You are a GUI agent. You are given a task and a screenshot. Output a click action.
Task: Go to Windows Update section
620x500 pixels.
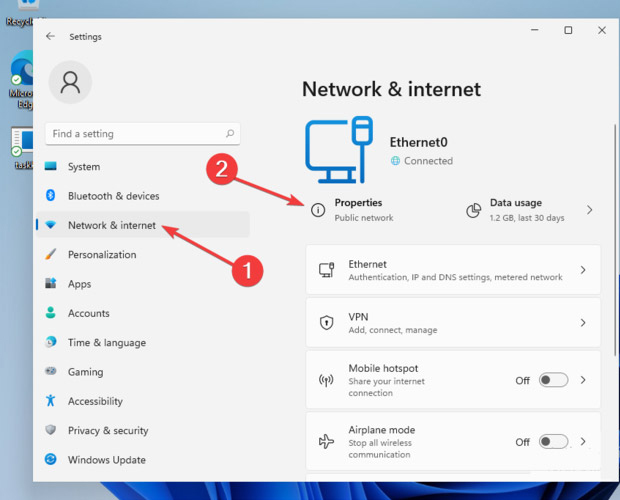[106, 460]
